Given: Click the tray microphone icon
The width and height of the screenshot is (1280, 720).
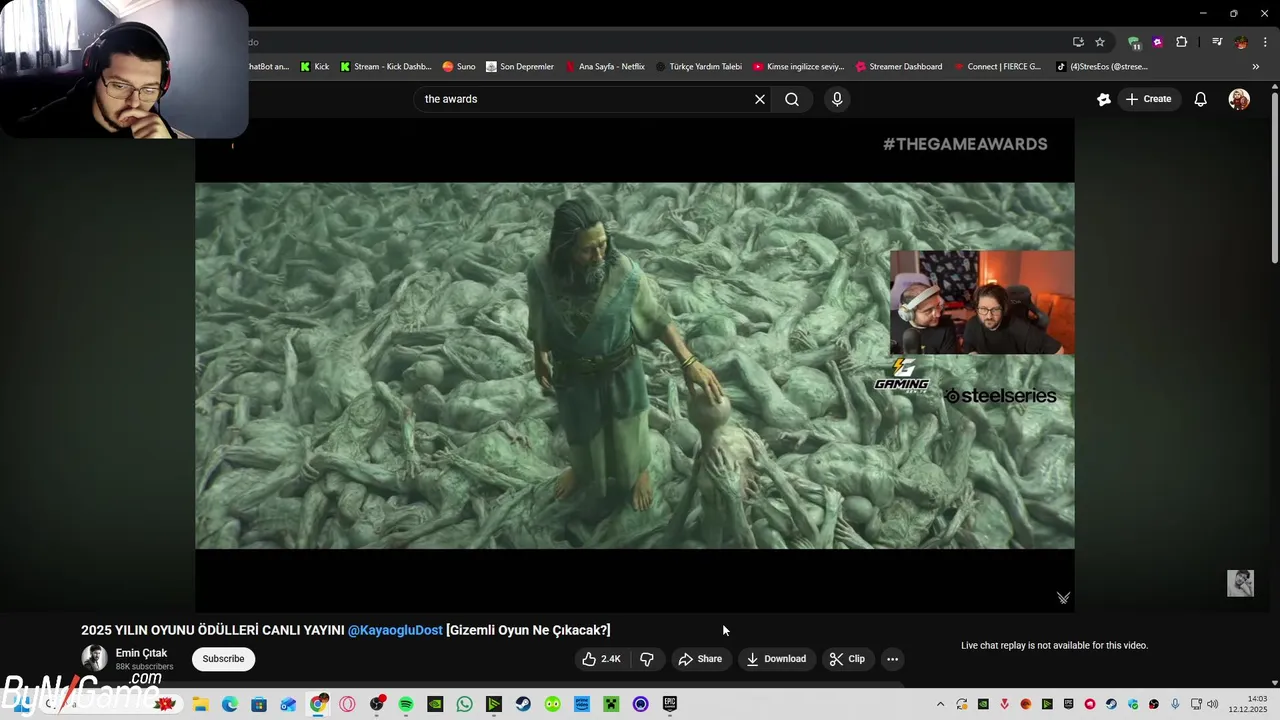Looking at the screenshot, I should [1176, 704].
